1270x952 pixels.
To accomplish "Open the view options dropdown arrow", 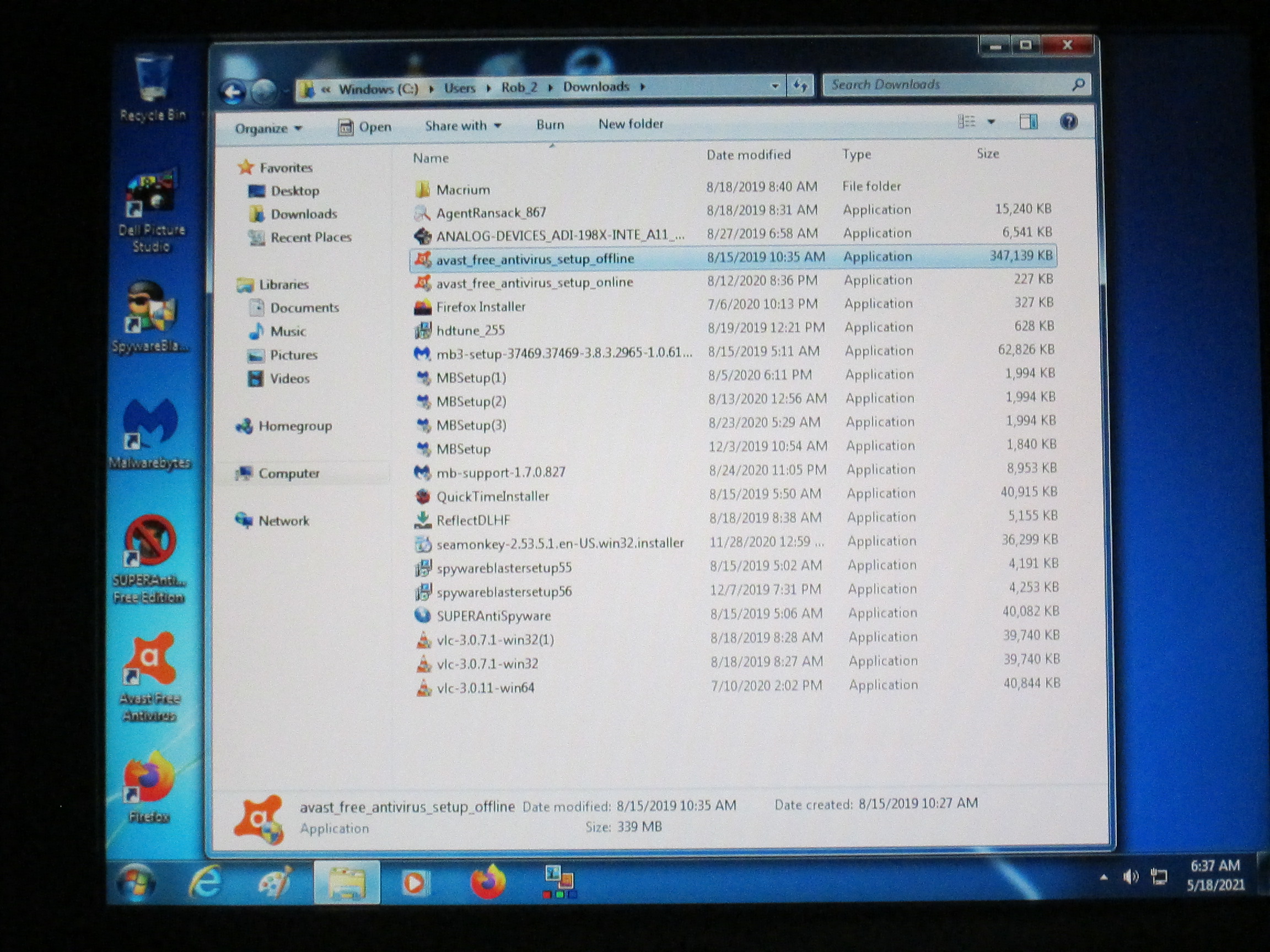I will [991, 122].
